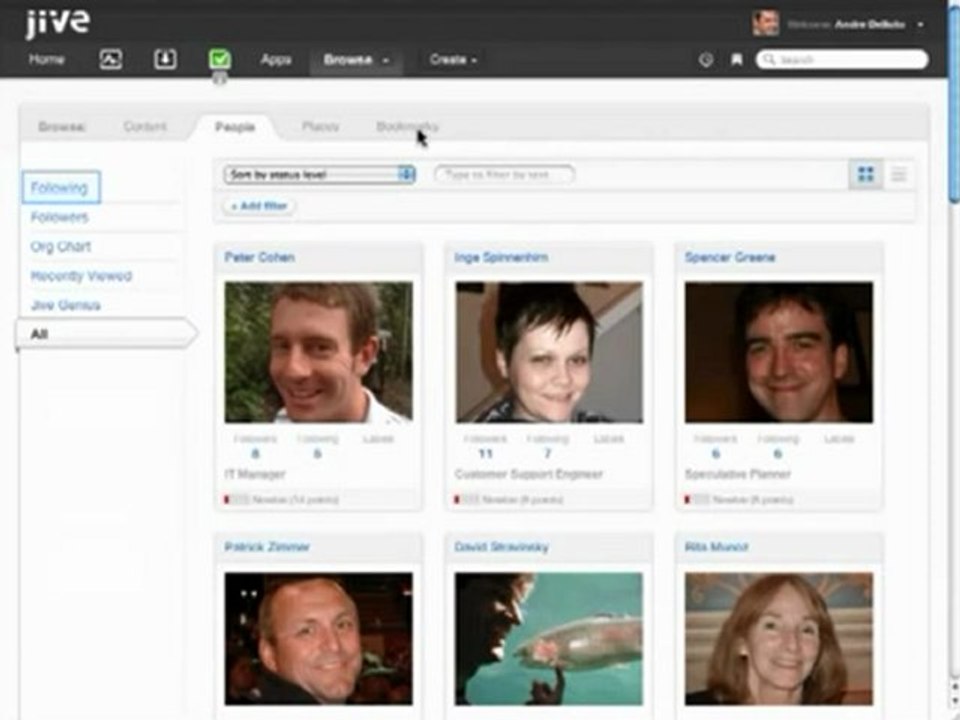Click the Customer Support Engineer title
960x720 pixels.
pos(529,474)
